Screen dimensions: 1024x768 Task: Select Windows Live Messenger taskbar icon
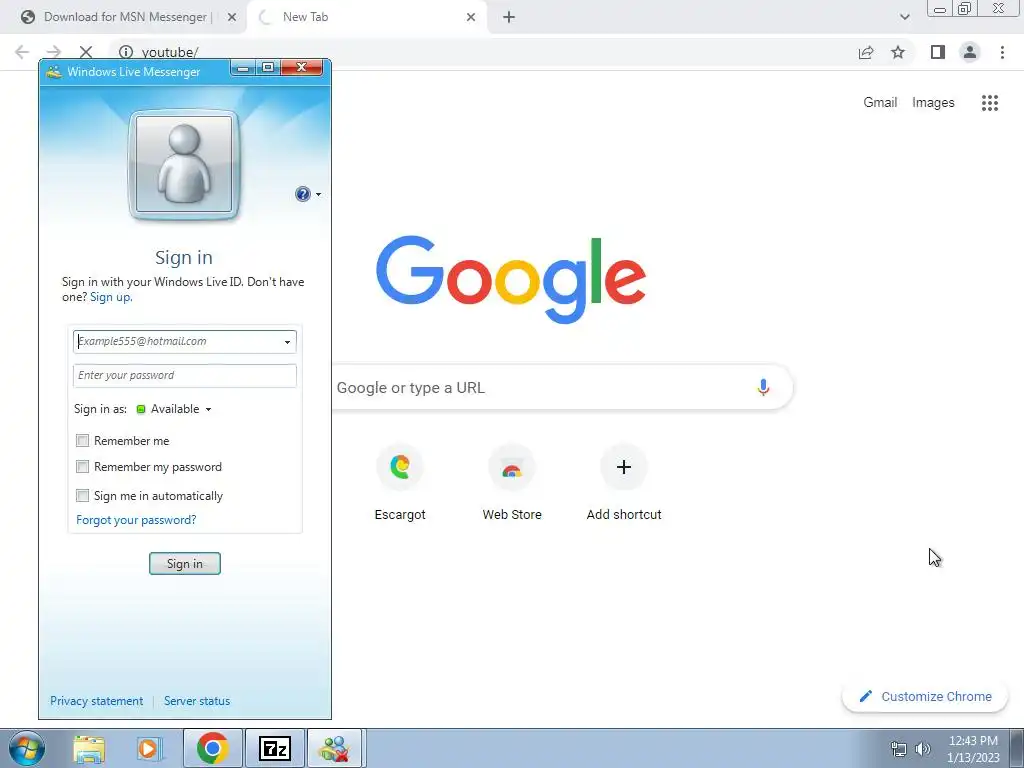point(335,749)
